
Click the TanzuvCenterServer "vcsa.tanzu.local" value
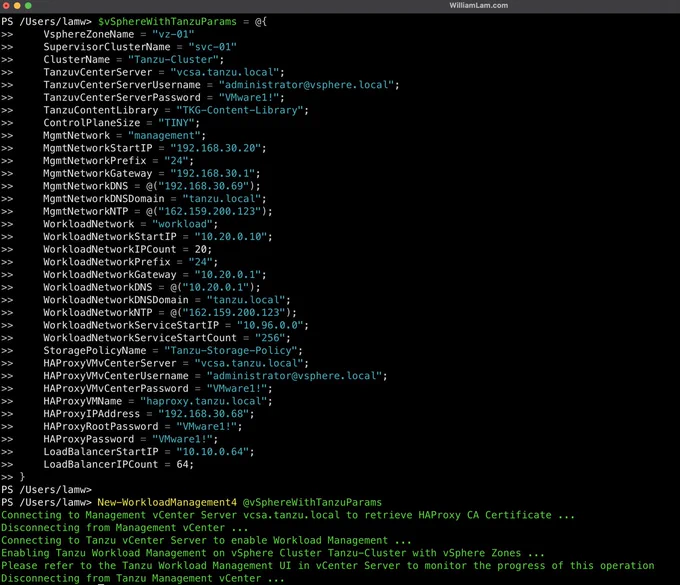(x=225, y=72)
